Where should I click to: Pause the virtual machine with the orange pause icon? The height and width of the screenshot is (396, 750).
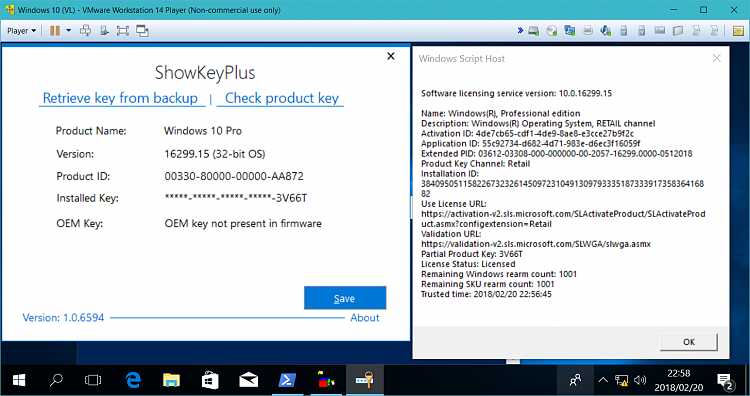[55, 31]
